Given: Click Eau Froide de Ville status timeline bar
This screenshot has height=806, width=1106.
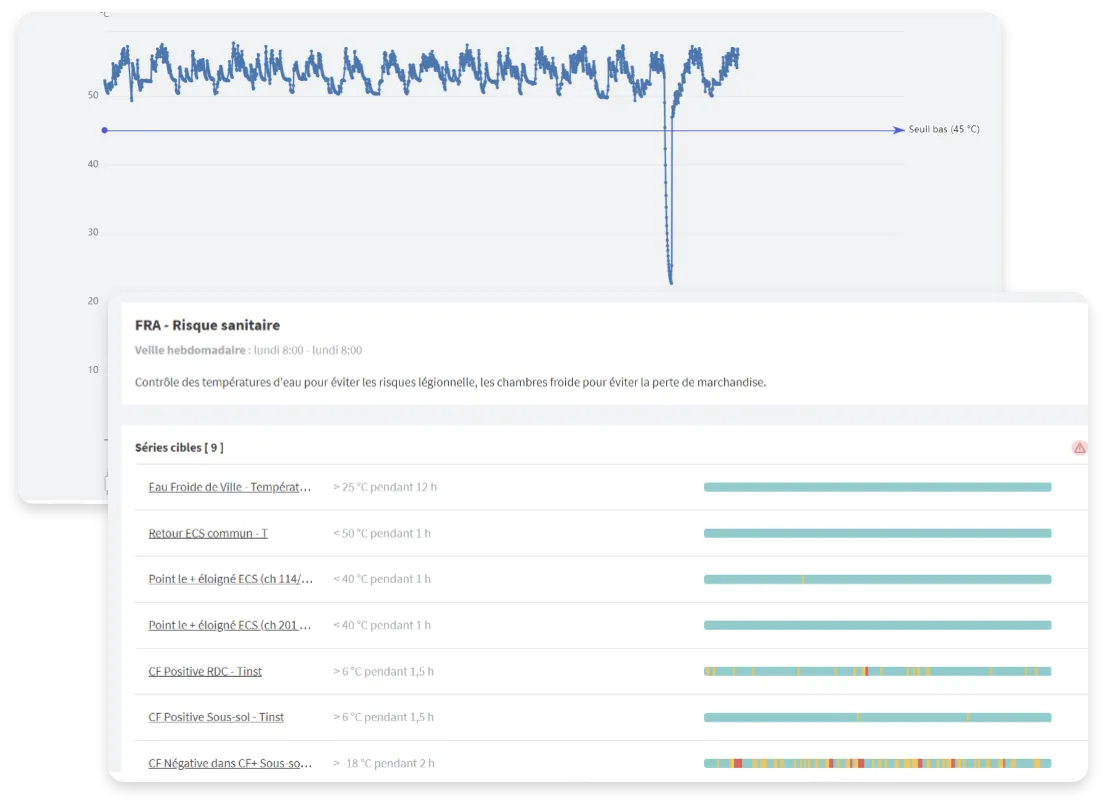Looking at the screenshot, I should click(877, 487).
